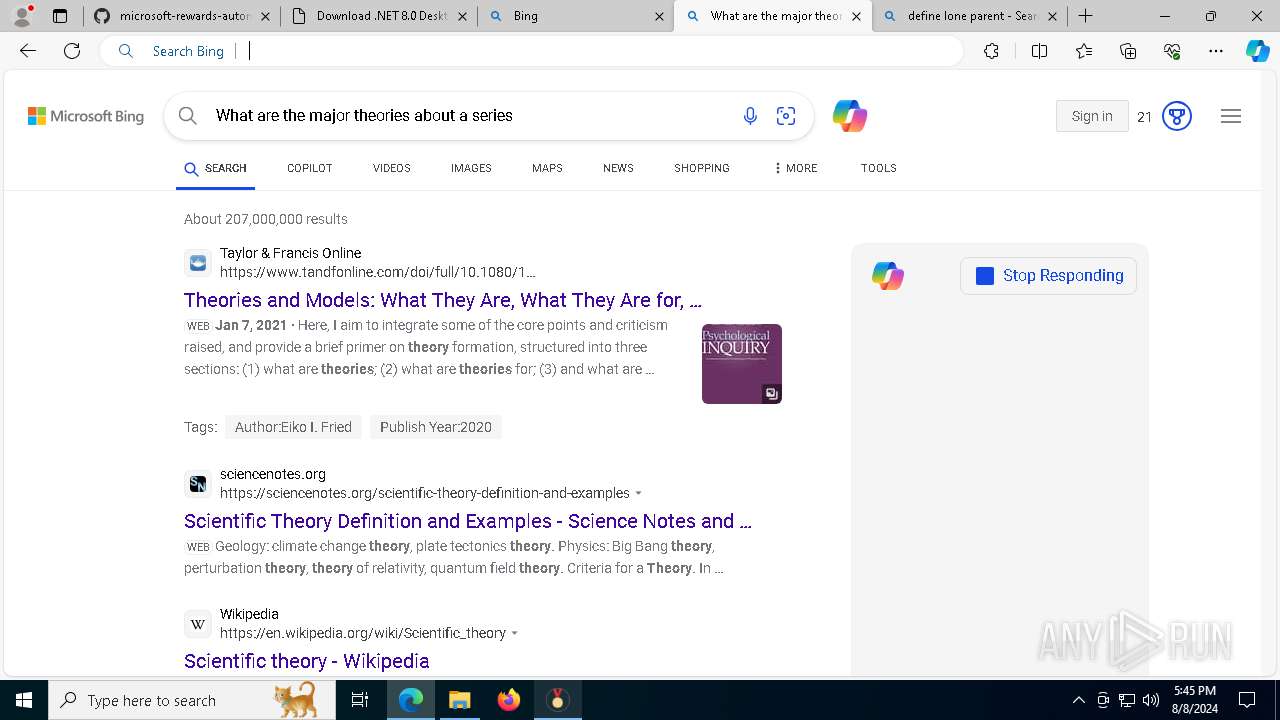This screenshot has height=720, width=1280.
Task: Switch to the Bing browser tab
Action: pyautogui.click(x=575, y=16)
